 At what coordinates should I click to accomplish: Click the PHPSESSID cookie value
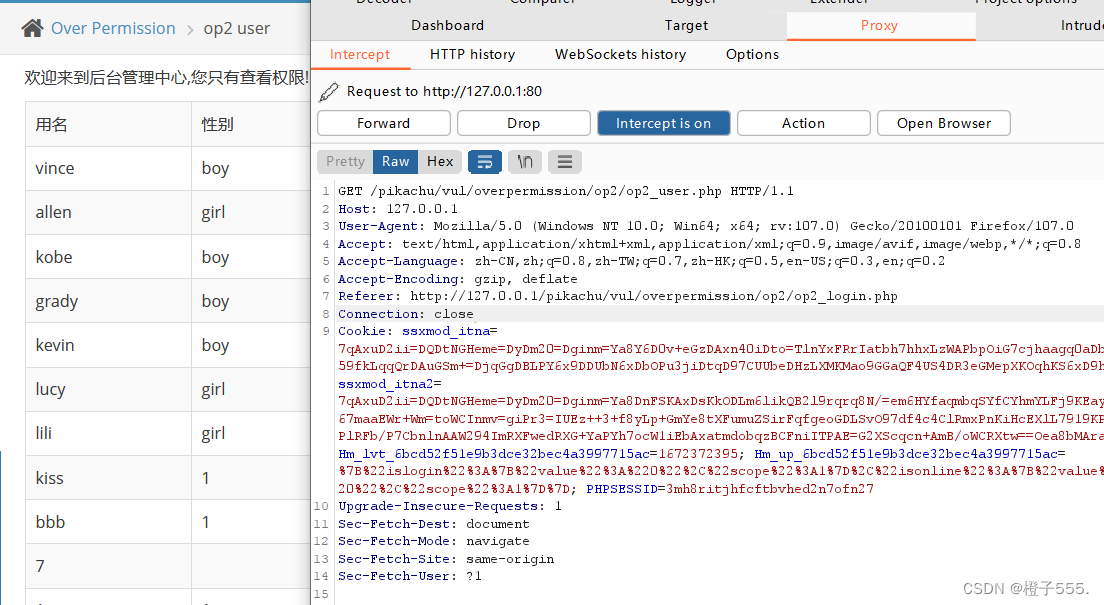pos(770,489)
